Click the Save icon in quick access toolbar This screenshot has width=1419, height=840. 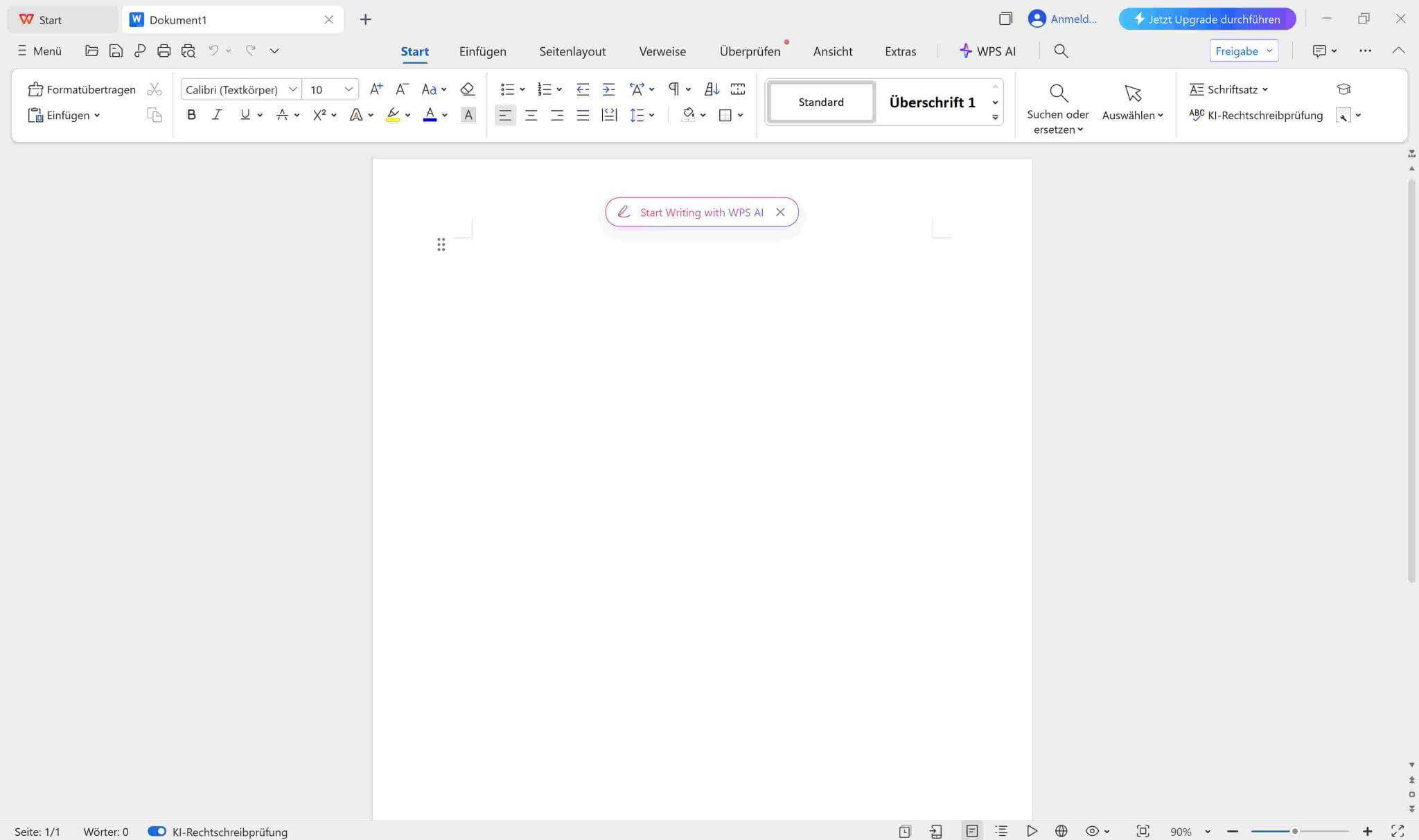pos(115,51)
